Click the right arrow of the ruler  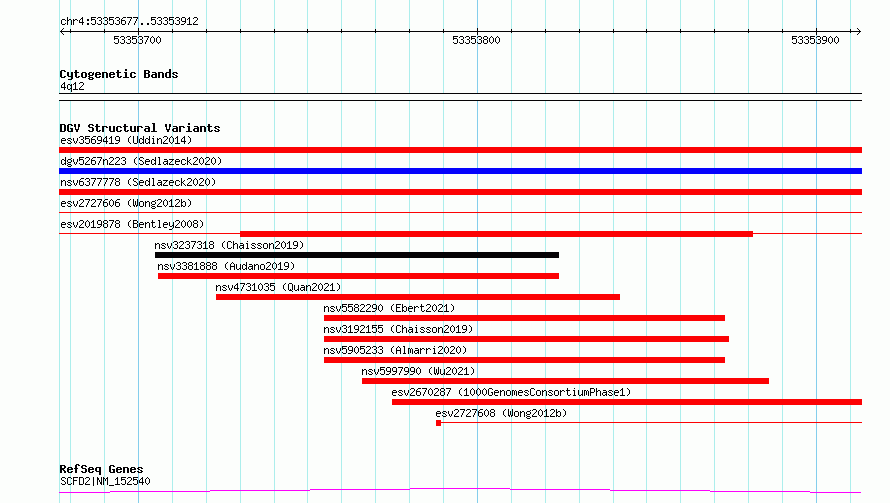(x=858, y=31)
